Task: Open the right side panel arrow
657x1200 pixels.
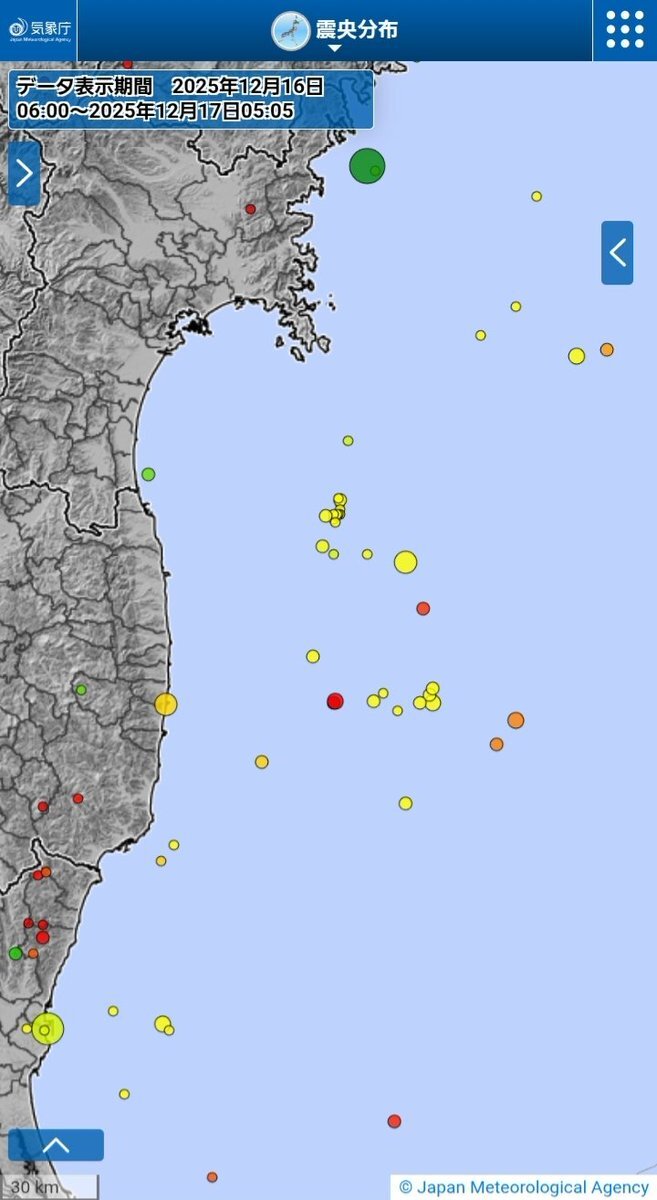Action: pyautogui.click(x=617, y=253)
